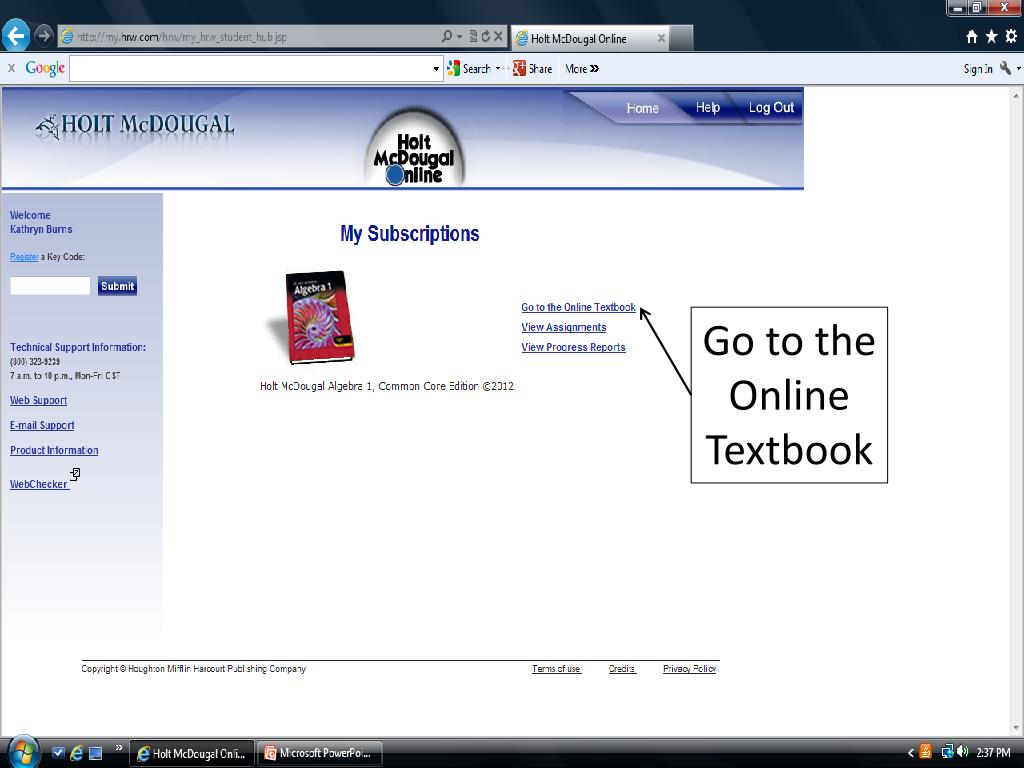Click the Google logo on the toolbar
Viewport: 1024px width, 768px height.
click(45, 69)
